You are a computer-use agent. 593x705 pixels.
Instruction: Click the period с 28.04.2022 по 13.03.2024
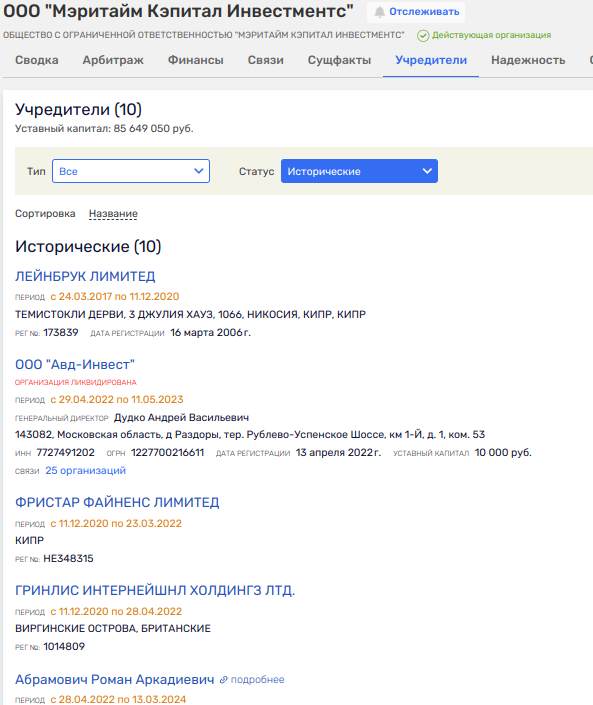point(118,700)
